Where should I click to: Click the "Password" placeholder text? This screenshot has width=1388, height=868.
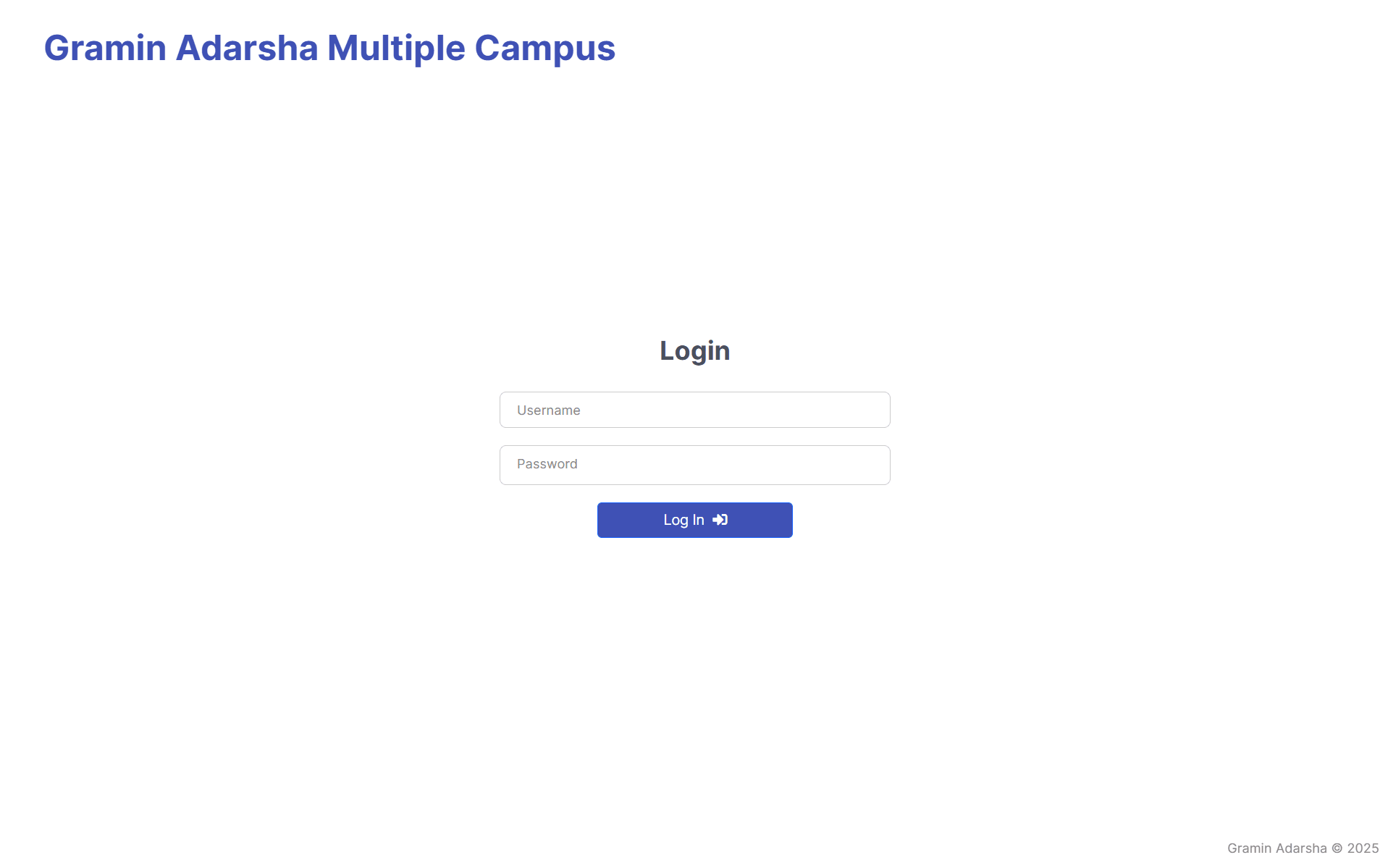[547, 464]
